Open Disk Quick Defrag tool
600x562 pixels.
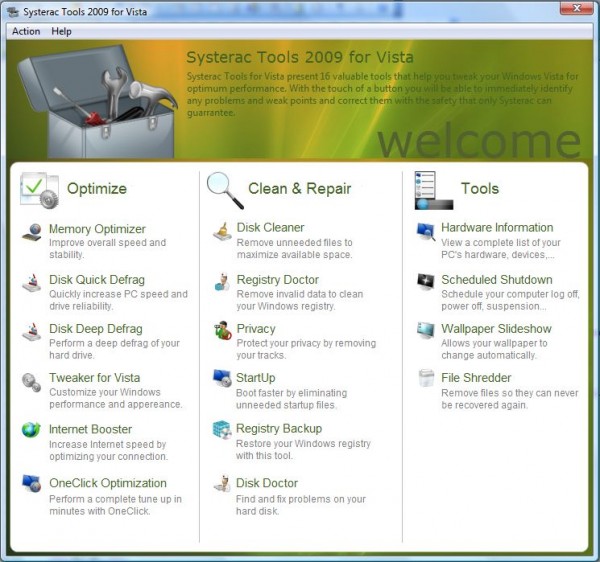point(97,280)
